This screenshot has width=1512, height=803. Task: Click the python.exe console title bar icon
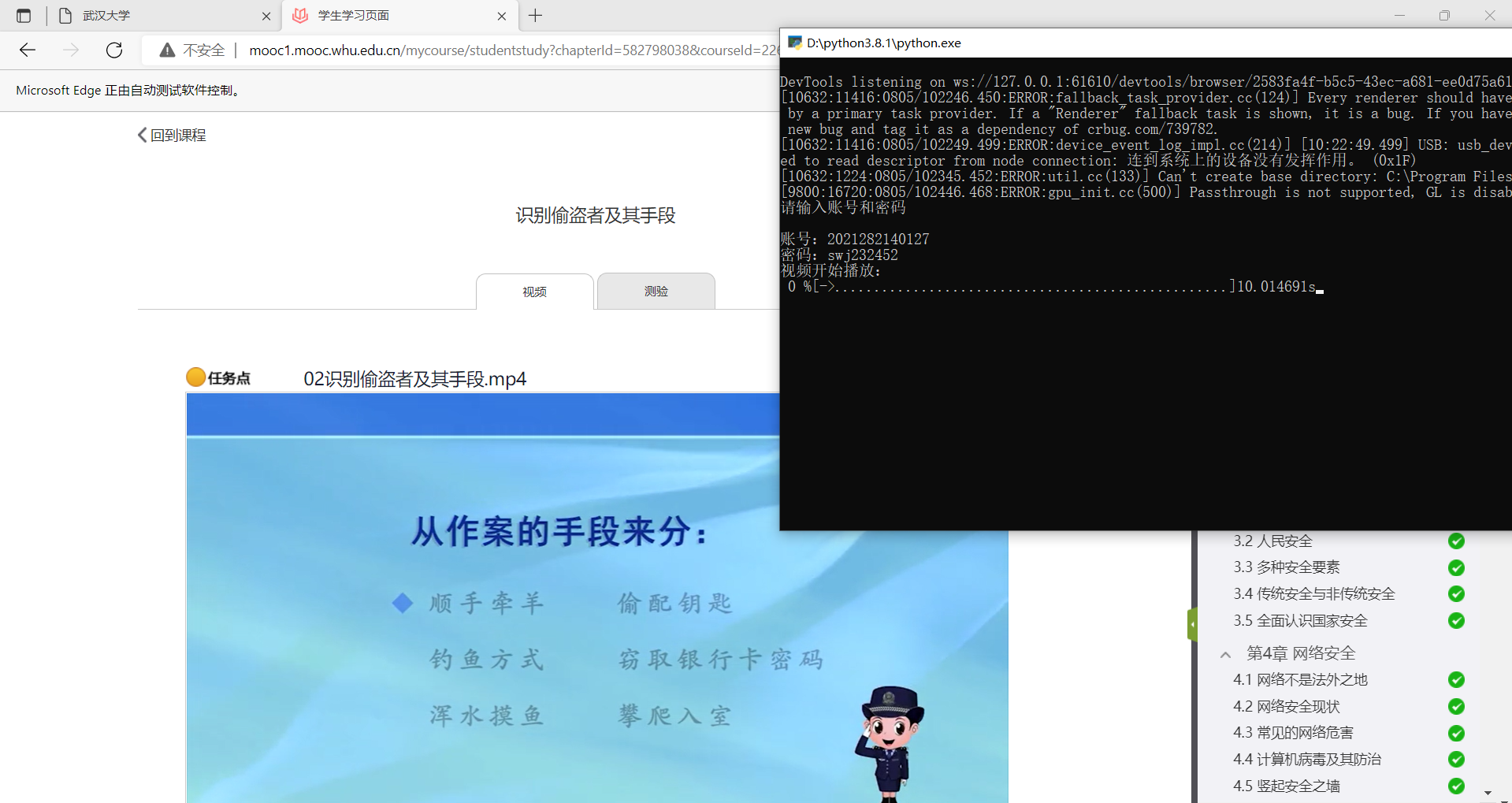click(795, 43)
